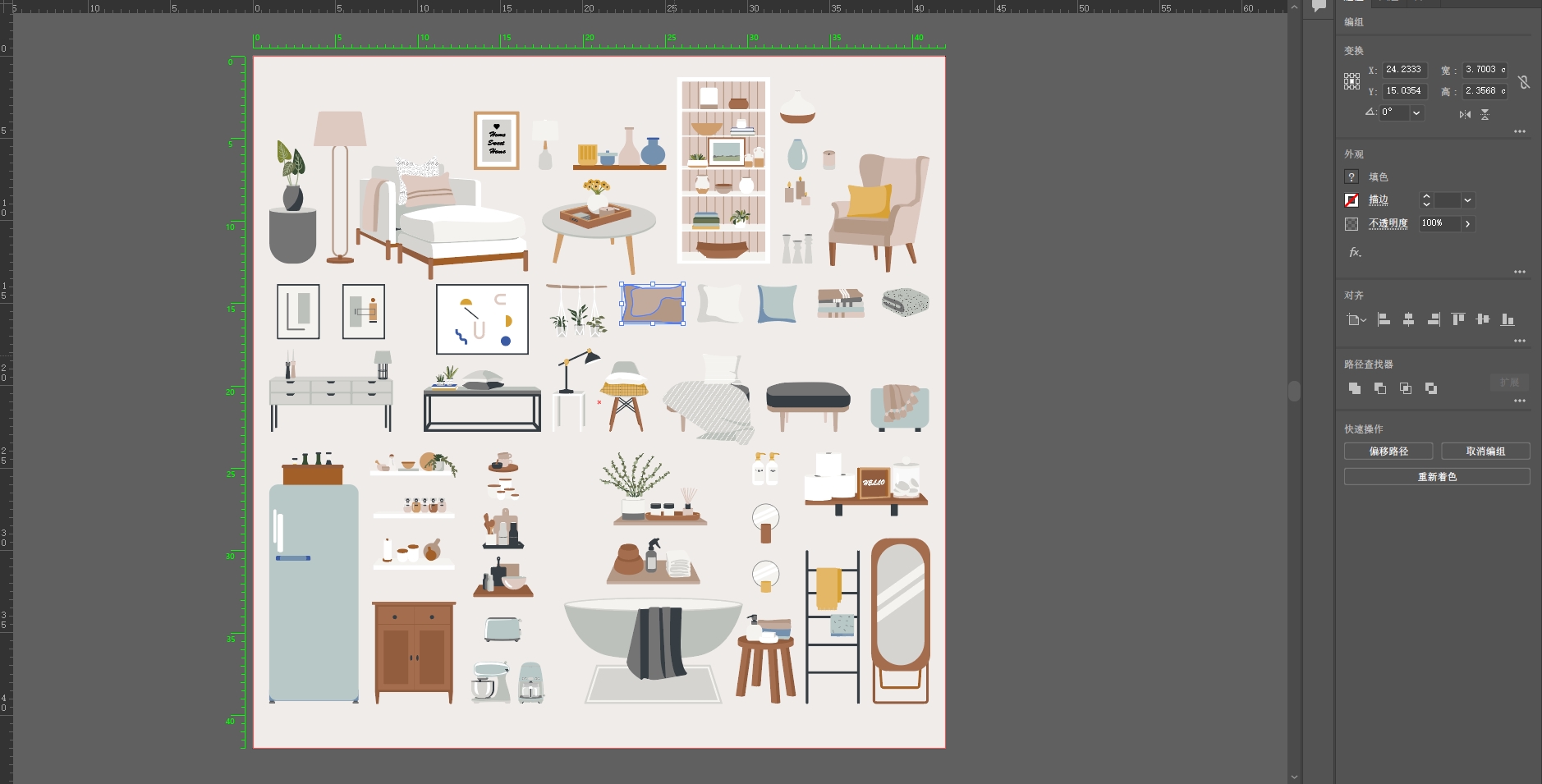This screenshot has height=784, width=1542.
Task: Click the 不透明度 opacity label link
Action: point(1388,223)
